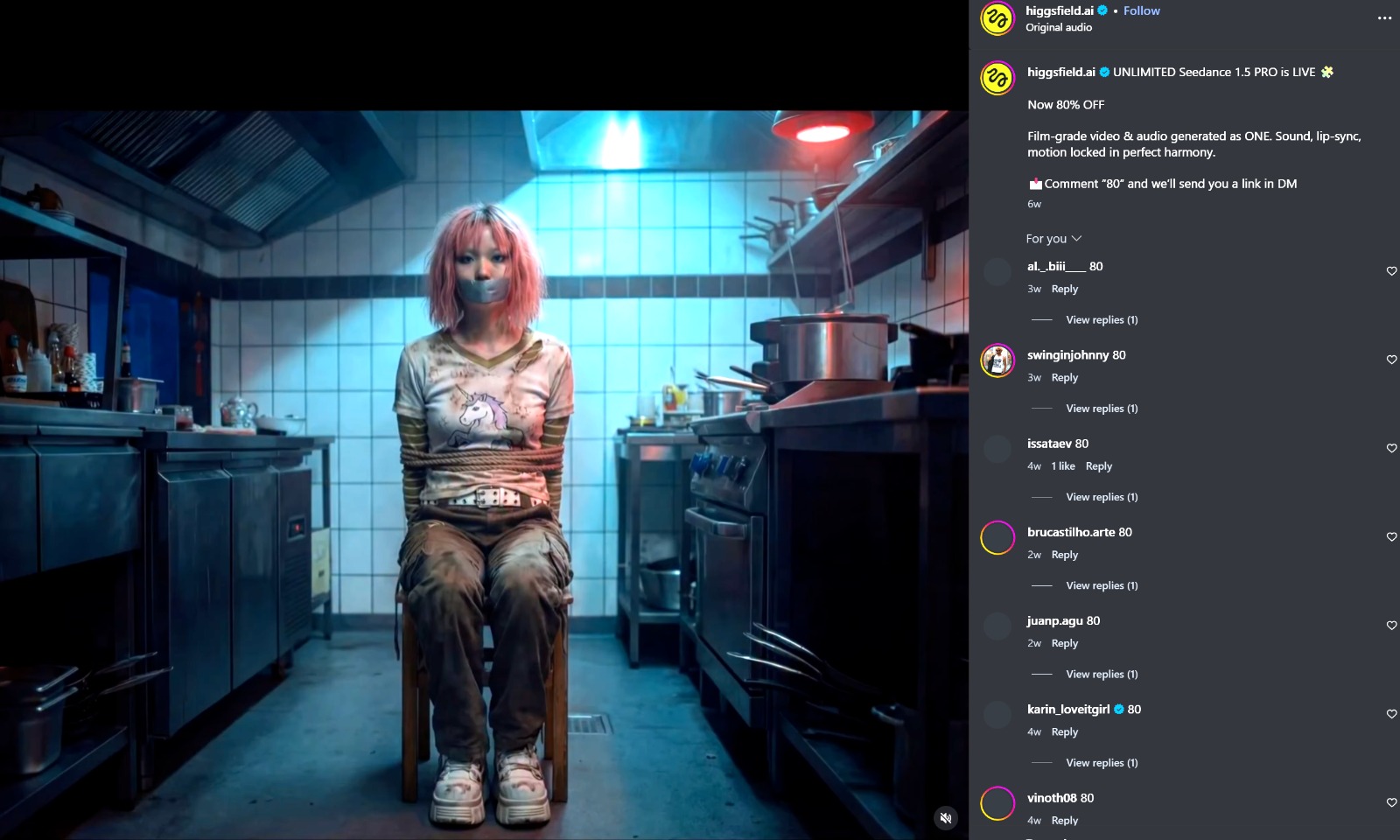The width and height of the screenshot is (1400, 840).
Task: Open the al._.biii___ username link
Action: click(x=1056, y=266)
